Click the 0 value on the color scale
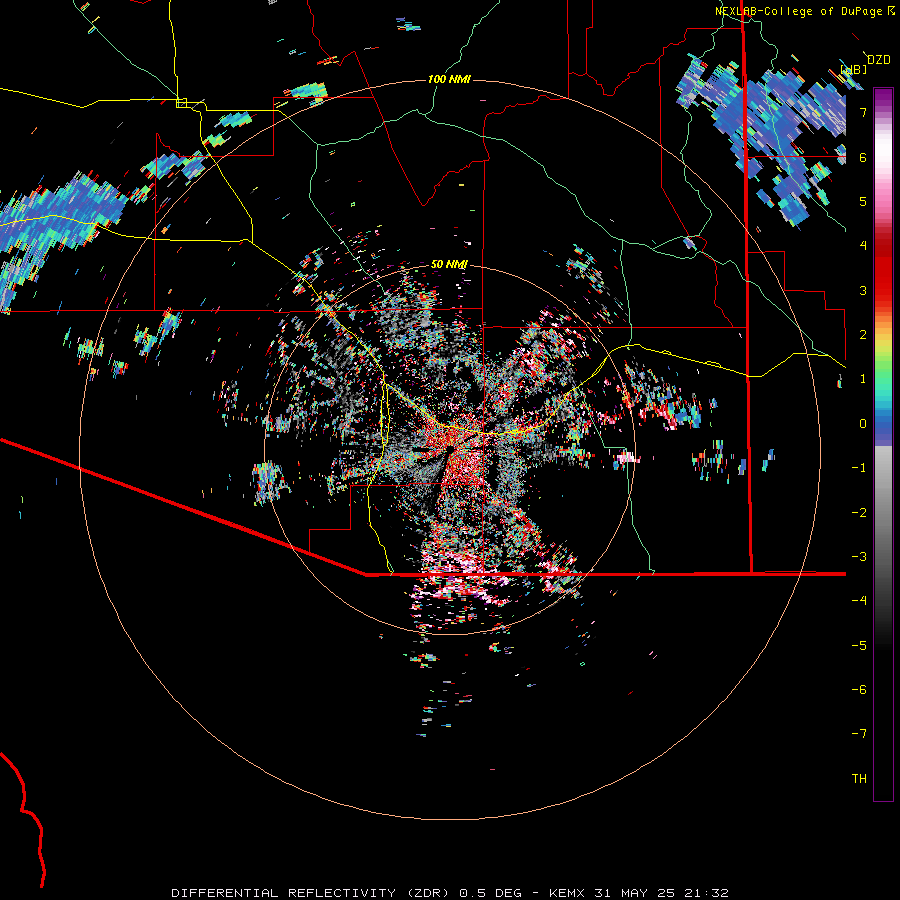This screenshot has height=900, width=900. coord(863,424)
